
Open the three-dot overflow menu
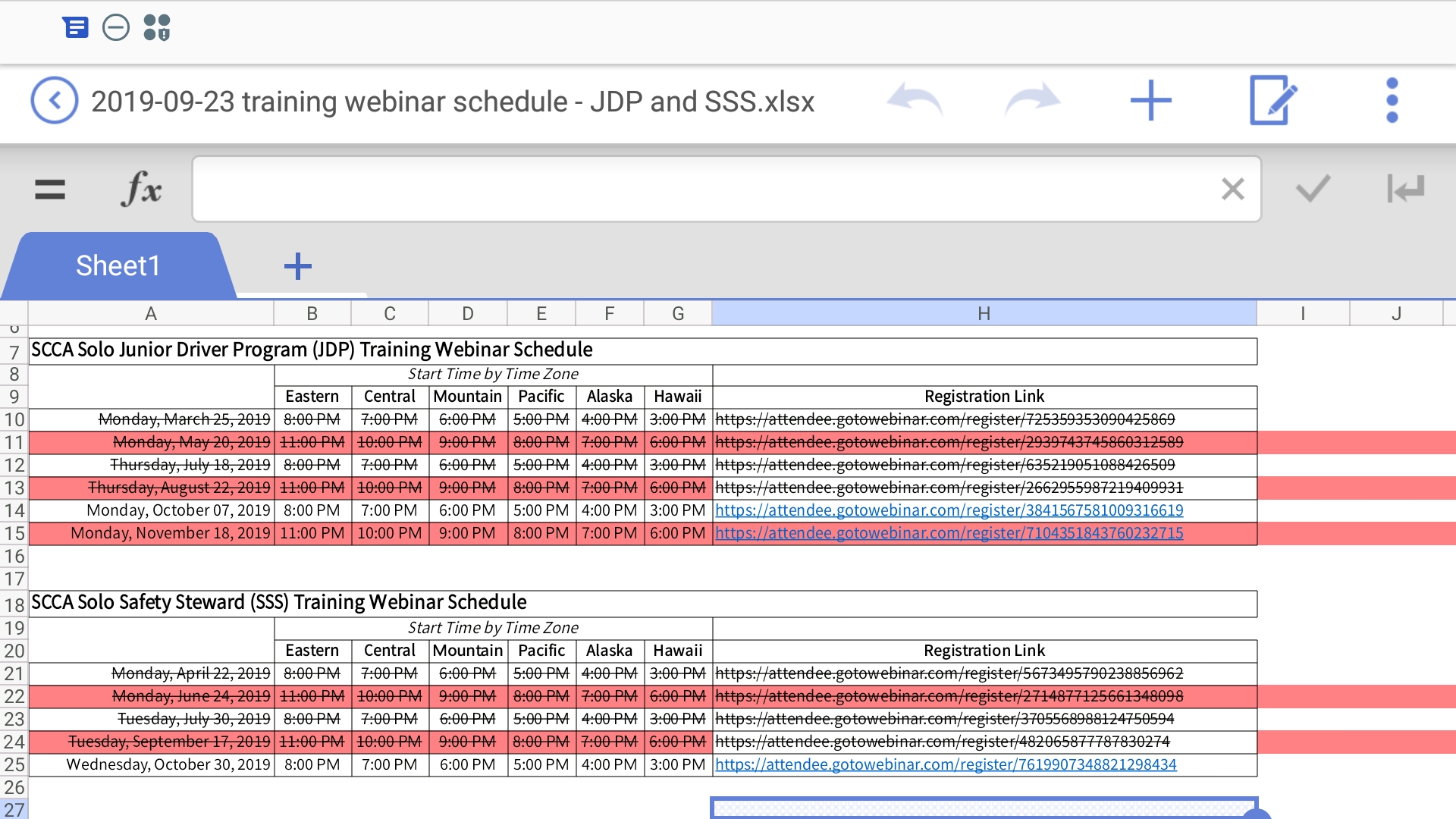click(x=1392, y=99)
